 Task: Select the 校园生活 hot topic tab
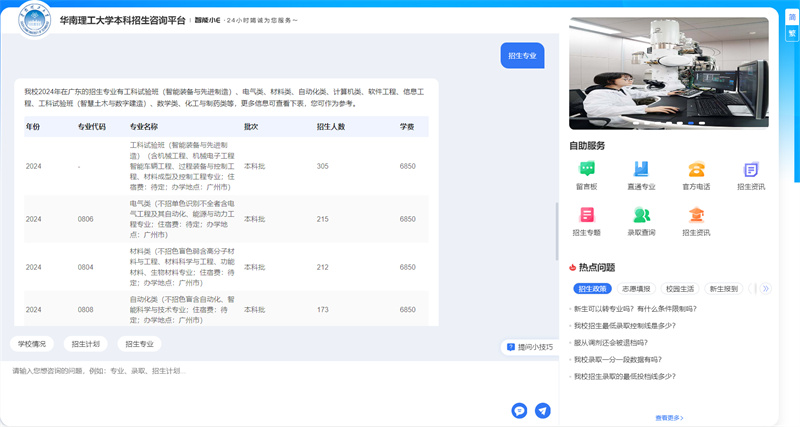(x=680, y=289)
